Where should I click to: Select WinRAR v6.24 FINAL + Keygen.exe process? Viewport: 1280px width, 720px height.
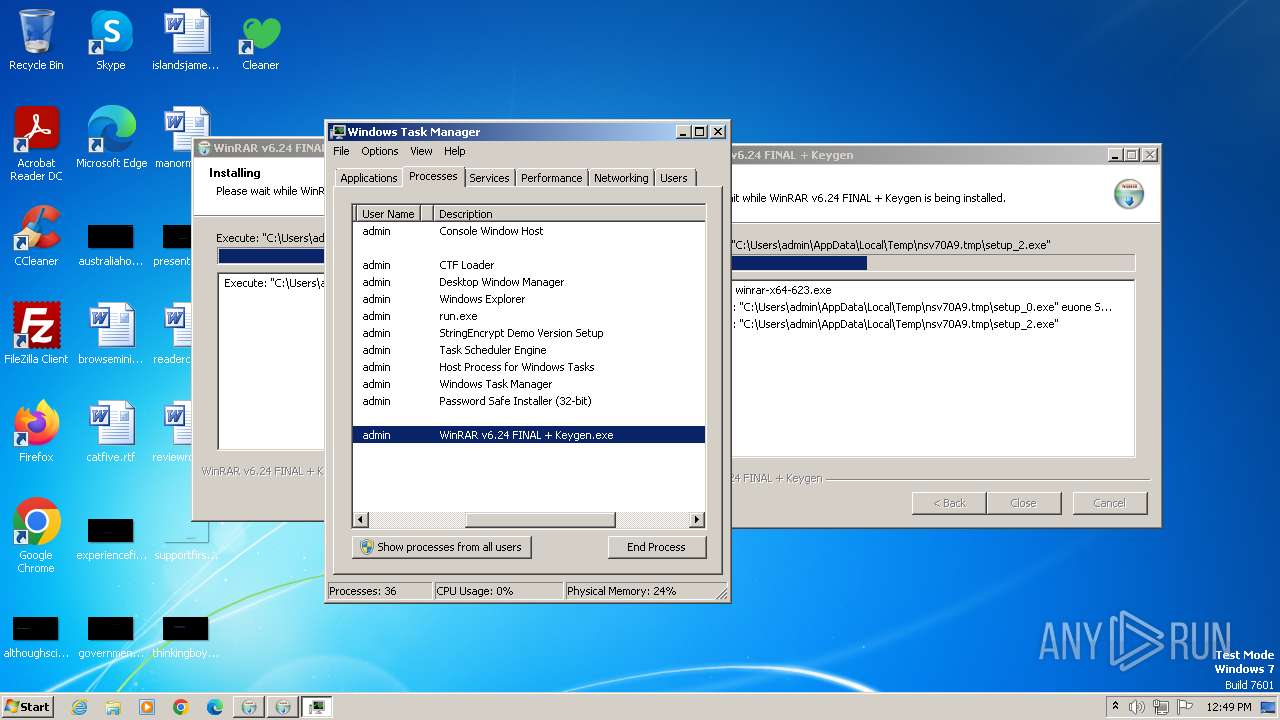(529, 435)
